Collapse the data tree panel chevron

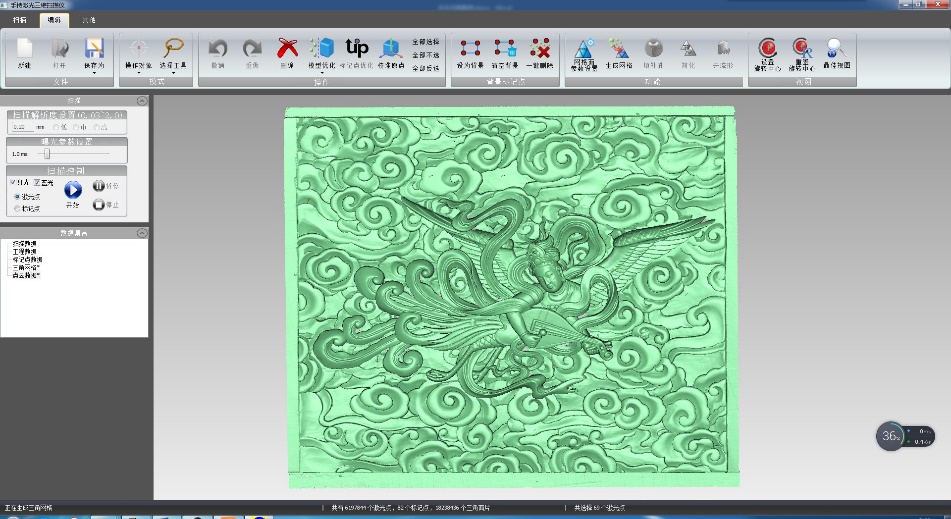click(141, 233)
